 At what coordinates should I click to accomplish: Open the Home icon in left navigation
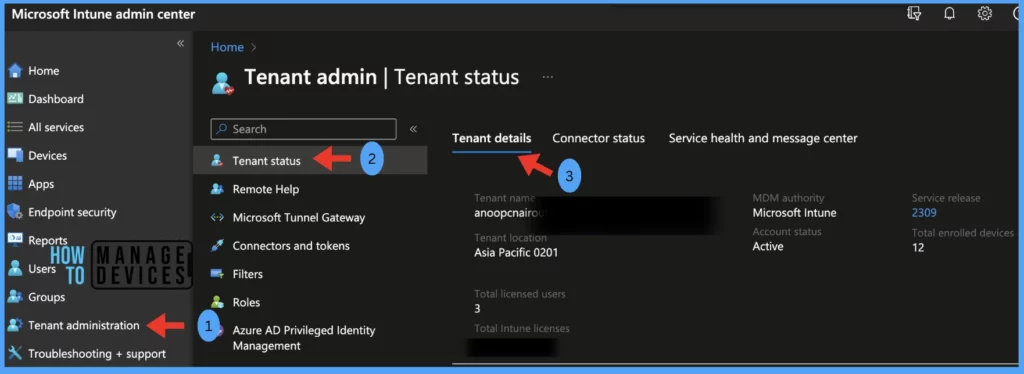pyautogui.click(x=15, y=70)
